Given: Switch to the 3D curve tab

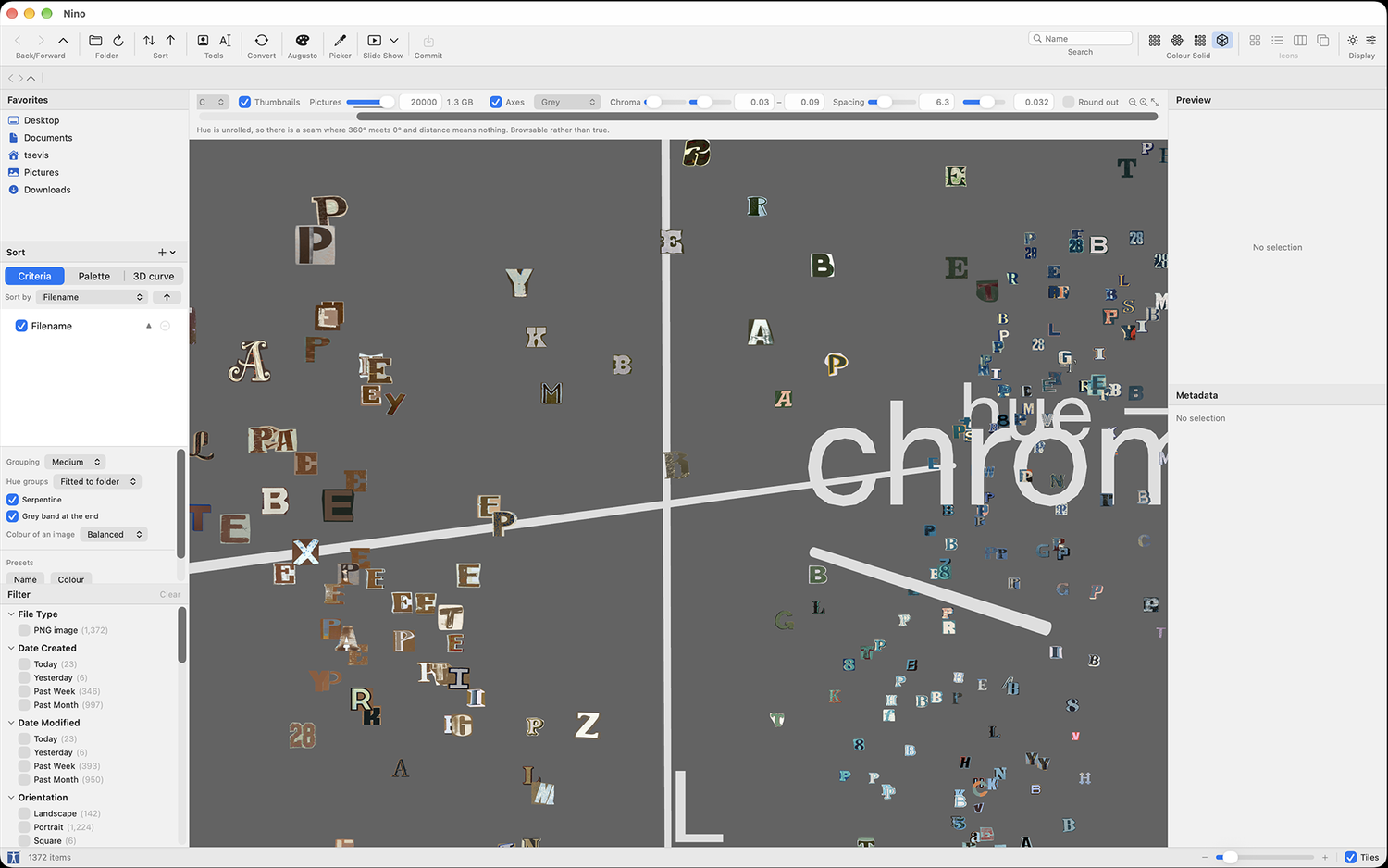Looking at the screenshot, I should [x=154, y=276].
